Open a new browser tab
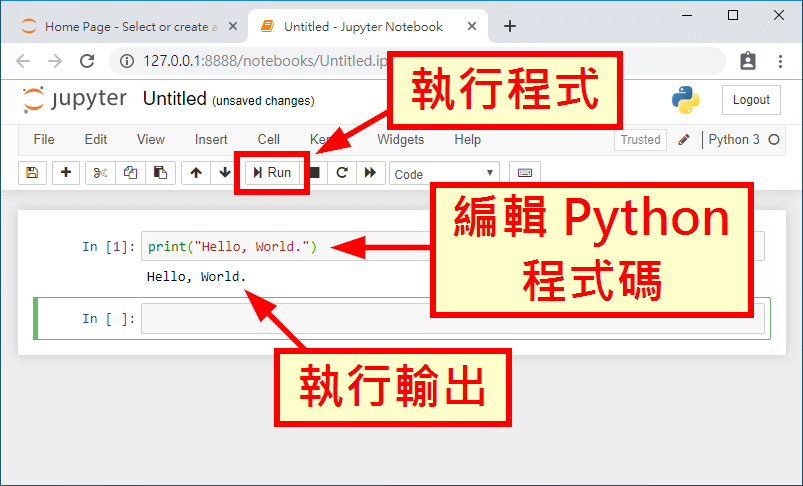803x486 pixels. pyautogui.click(x=510, y=26)
